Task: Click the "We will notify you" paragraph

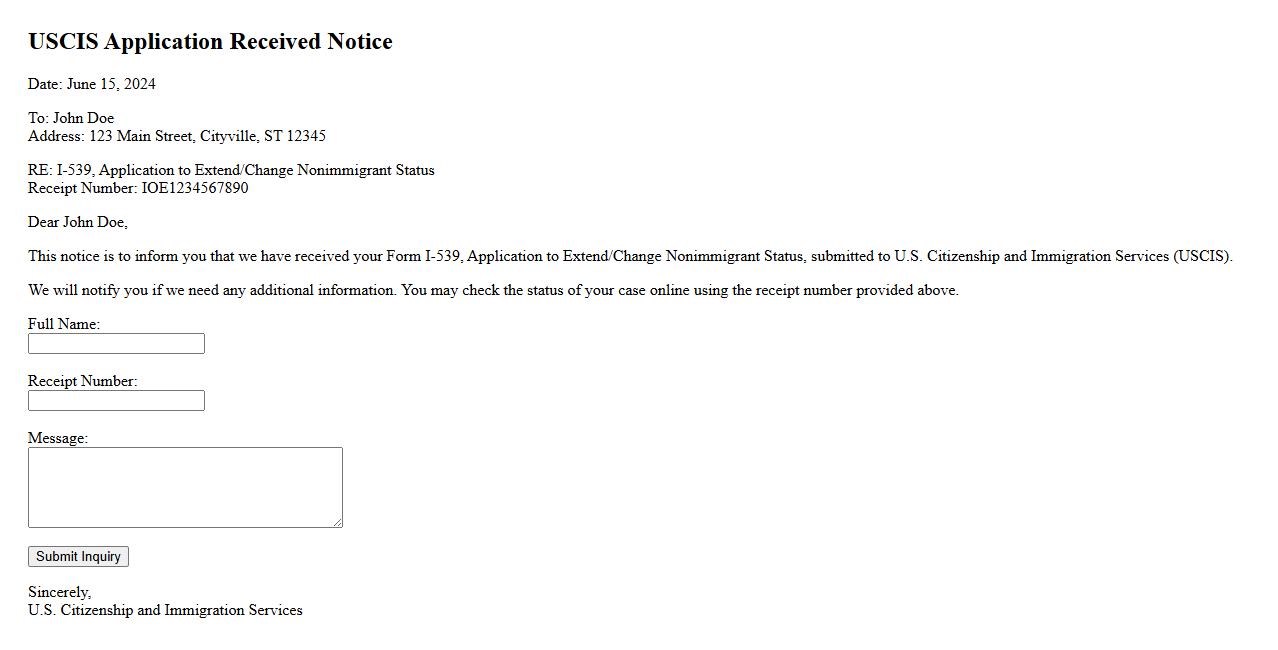Action: pyautogui.click(x=493, y=290)
